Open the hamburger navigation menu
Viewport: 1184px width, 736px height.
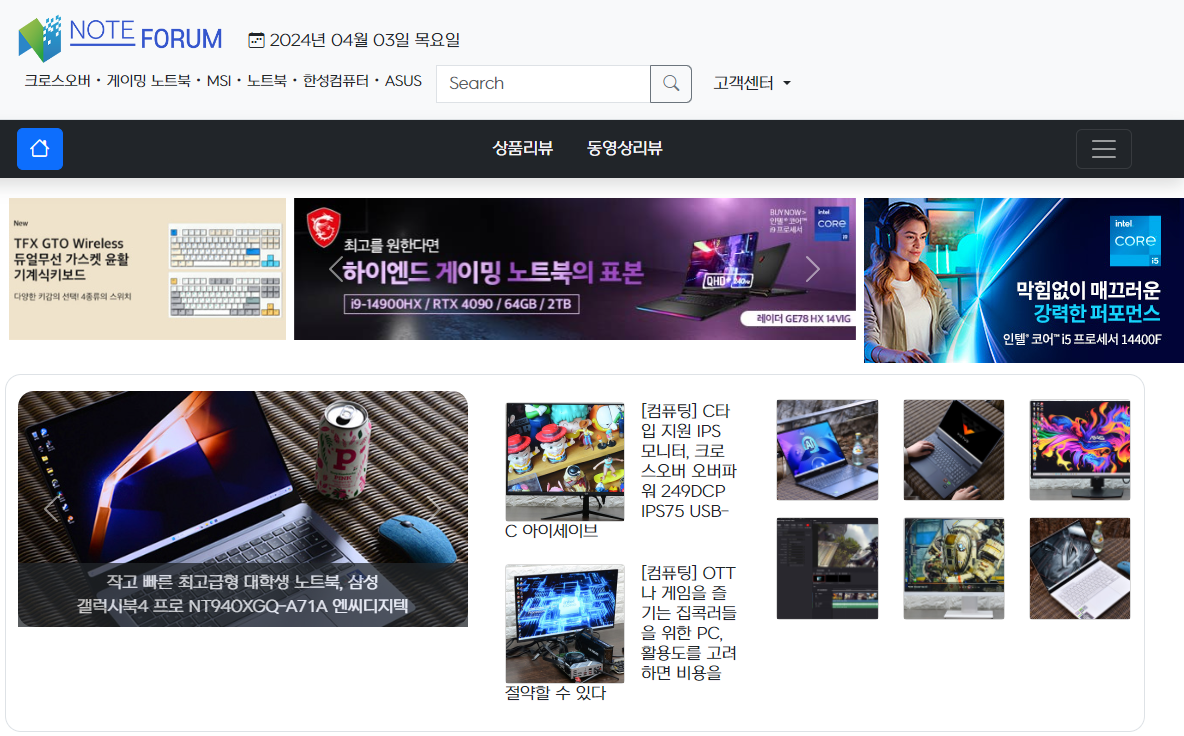[1103, 149]
